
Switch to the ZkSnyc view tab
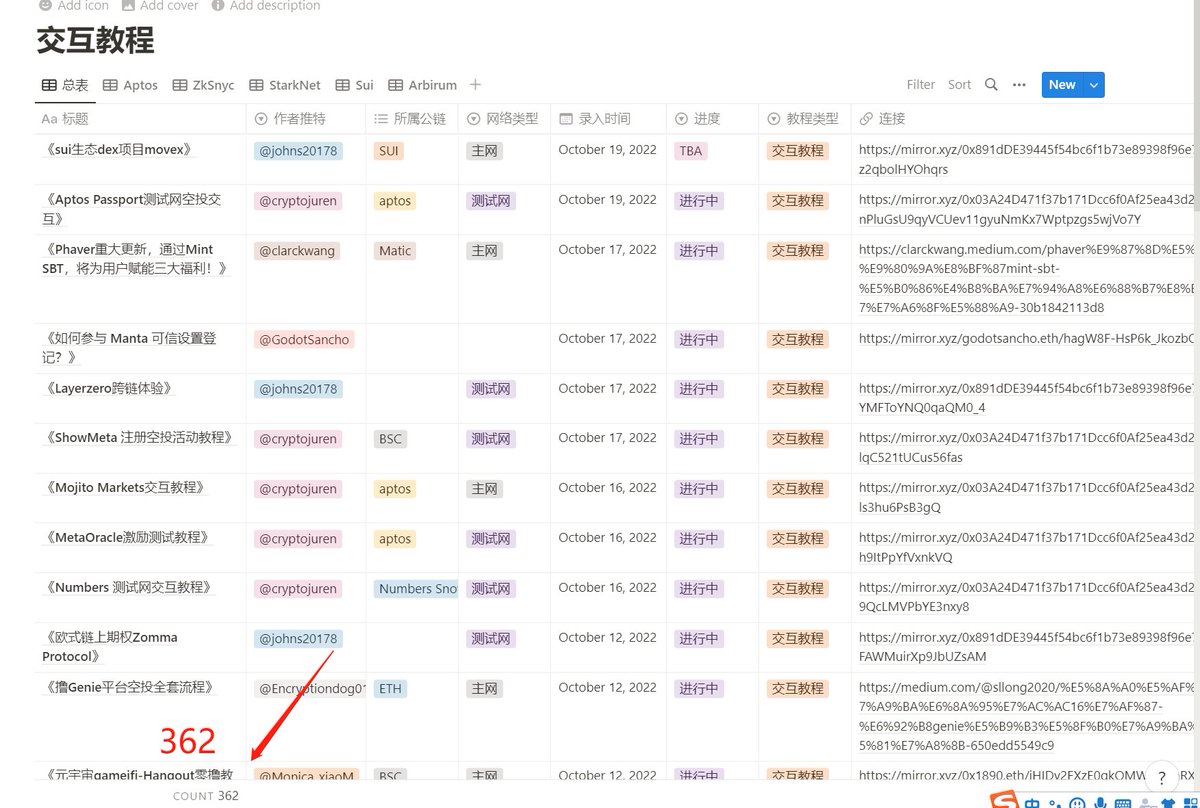(x=203, y=85)
